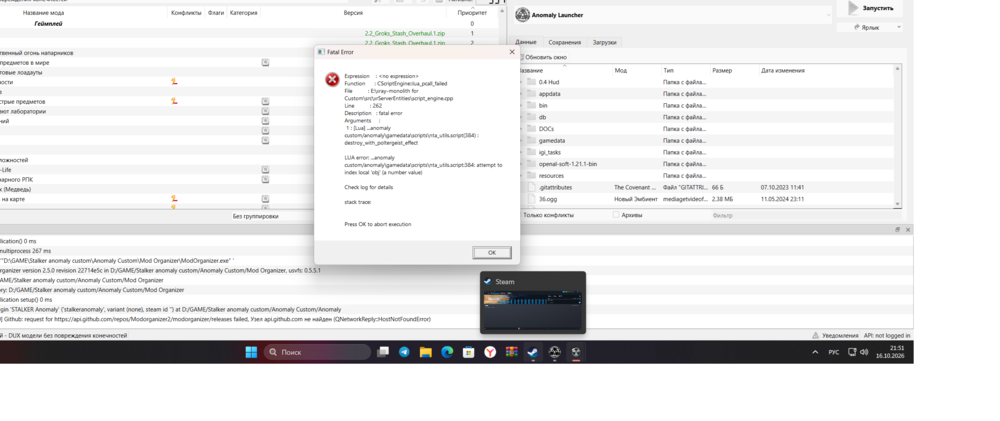
Task: Select the .gitattributes file icon
Action: pos(532,188)
